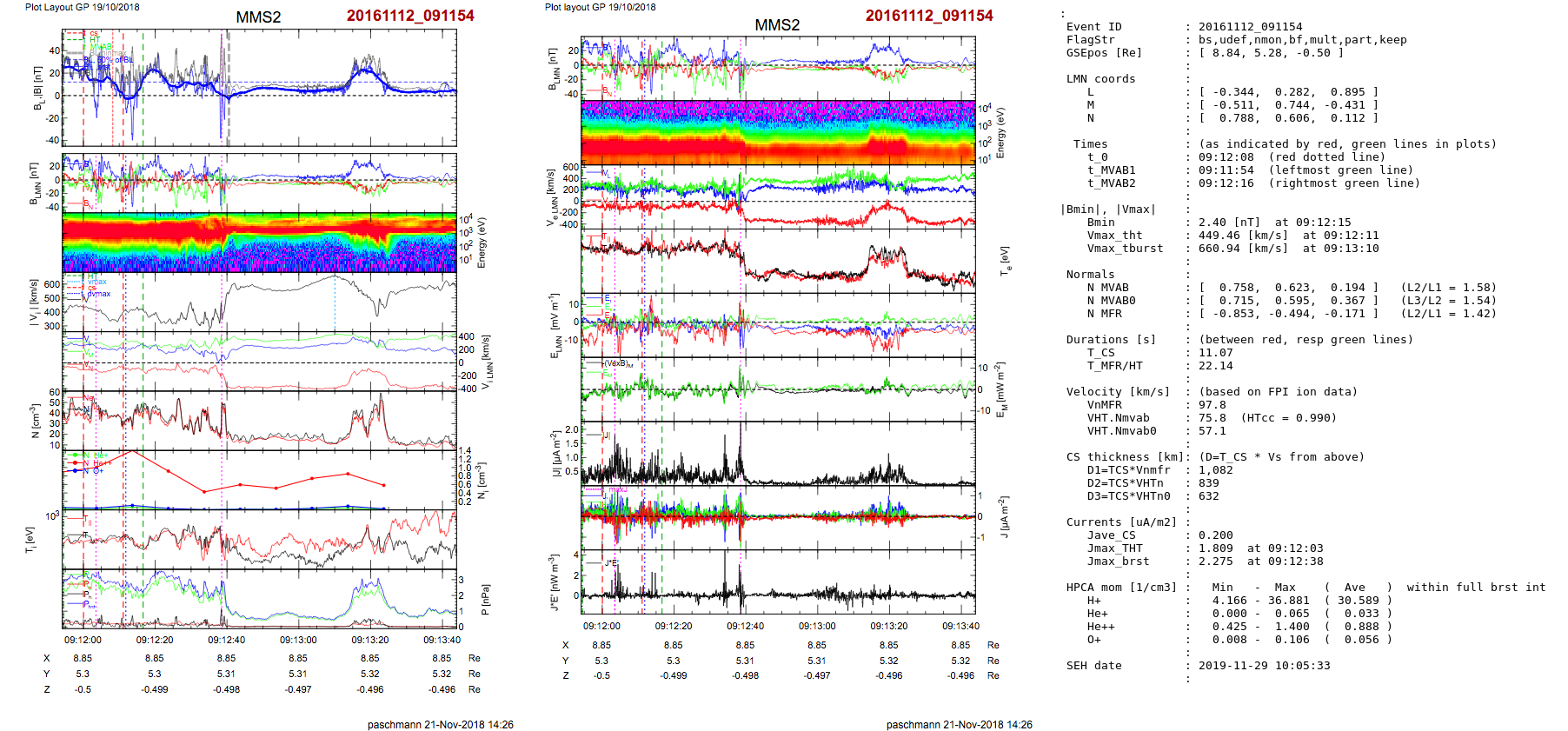Click the 09:12:00 tick on left time axis
This screenshot has height=731, width=1568.
(83, 640)
